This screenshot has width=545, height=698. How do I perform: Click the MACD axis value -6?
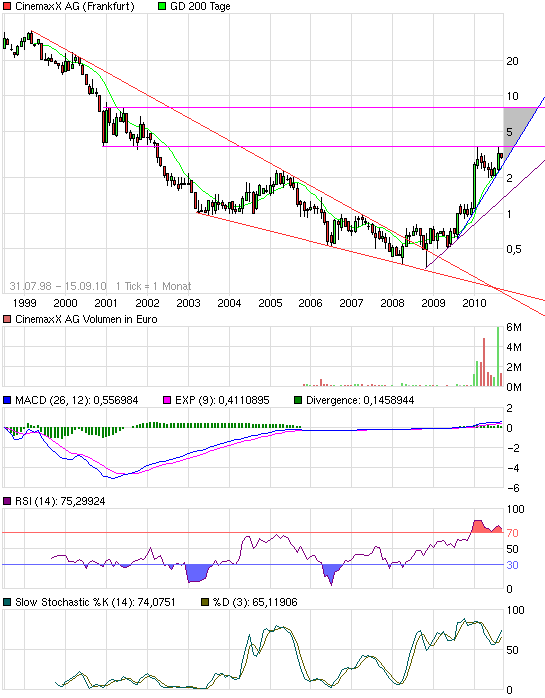coord(513,488)
